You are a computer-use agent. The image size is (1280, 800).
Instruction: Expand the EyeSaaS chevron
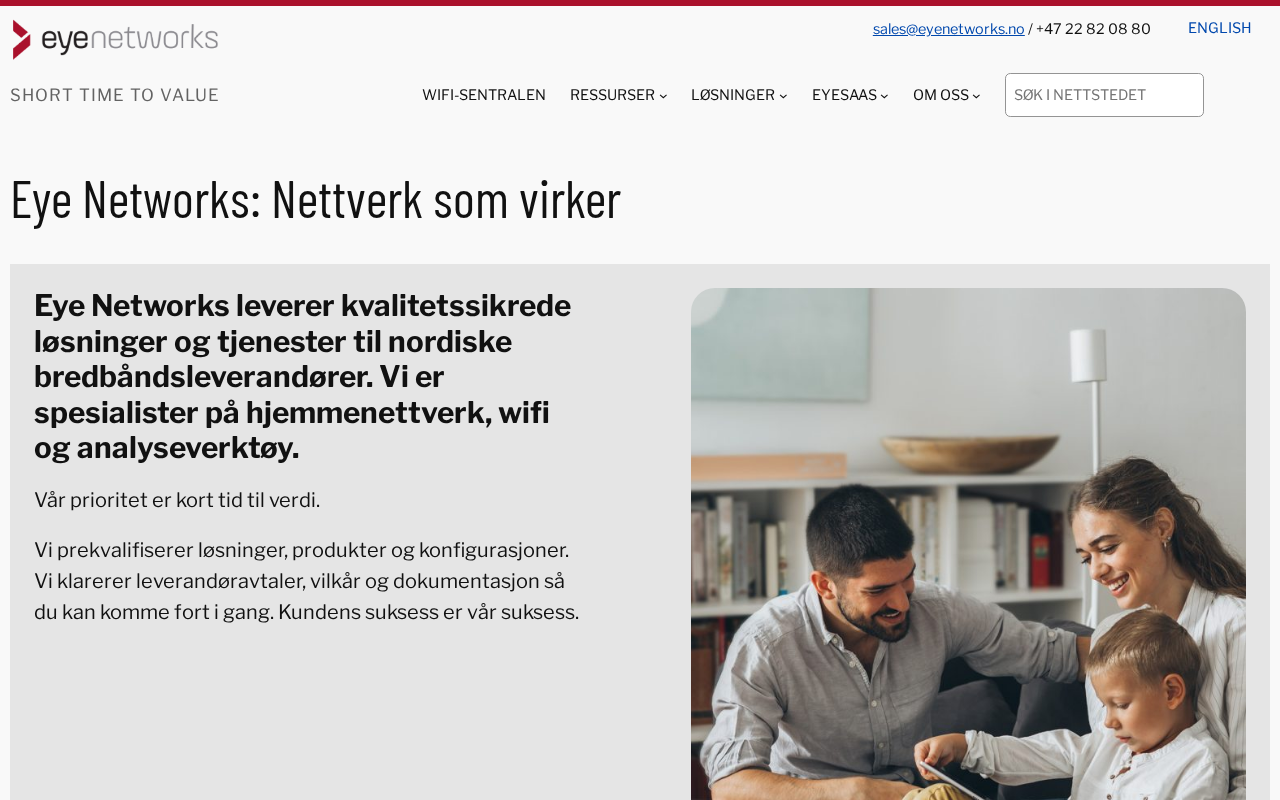tap(884, 96)
